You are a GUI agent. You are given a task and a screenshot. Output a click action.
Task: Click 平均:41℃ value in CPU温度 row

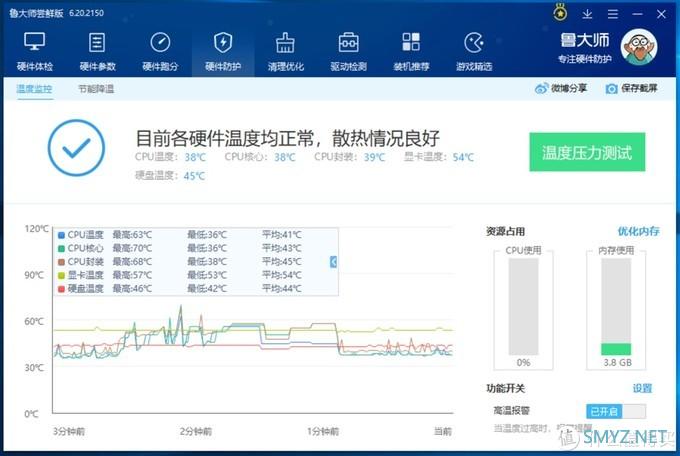coord(282,235)
